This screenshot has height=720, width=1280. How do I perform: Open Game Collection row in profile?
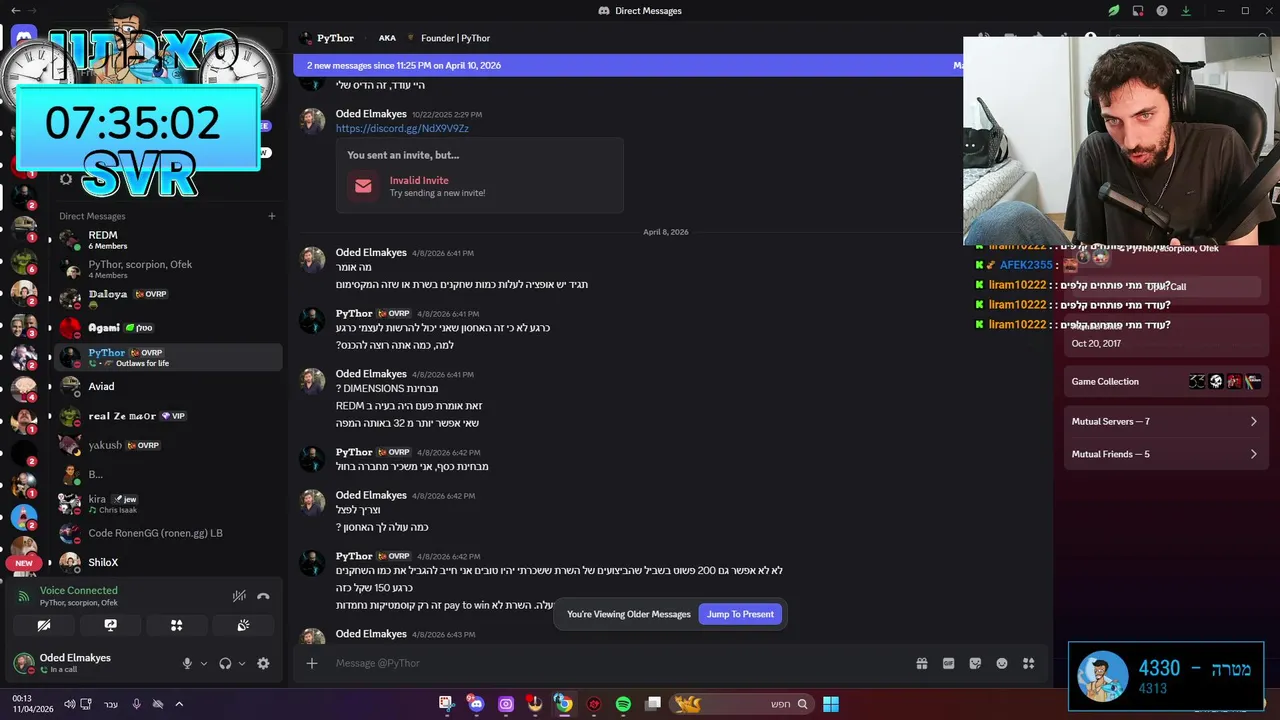[x=1165, y=381]
